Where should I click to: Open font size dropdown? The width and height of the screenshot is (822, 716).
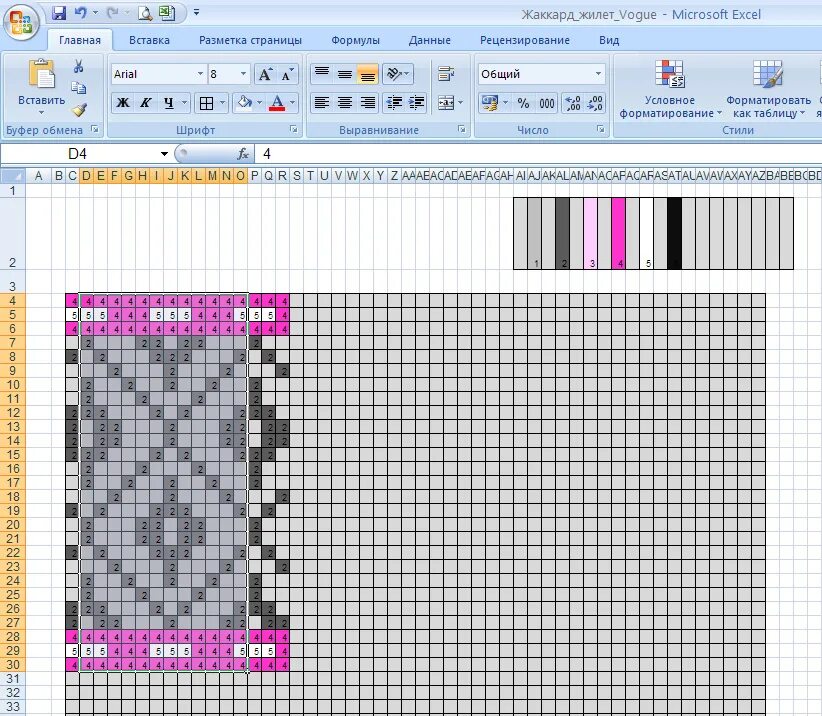243,74
